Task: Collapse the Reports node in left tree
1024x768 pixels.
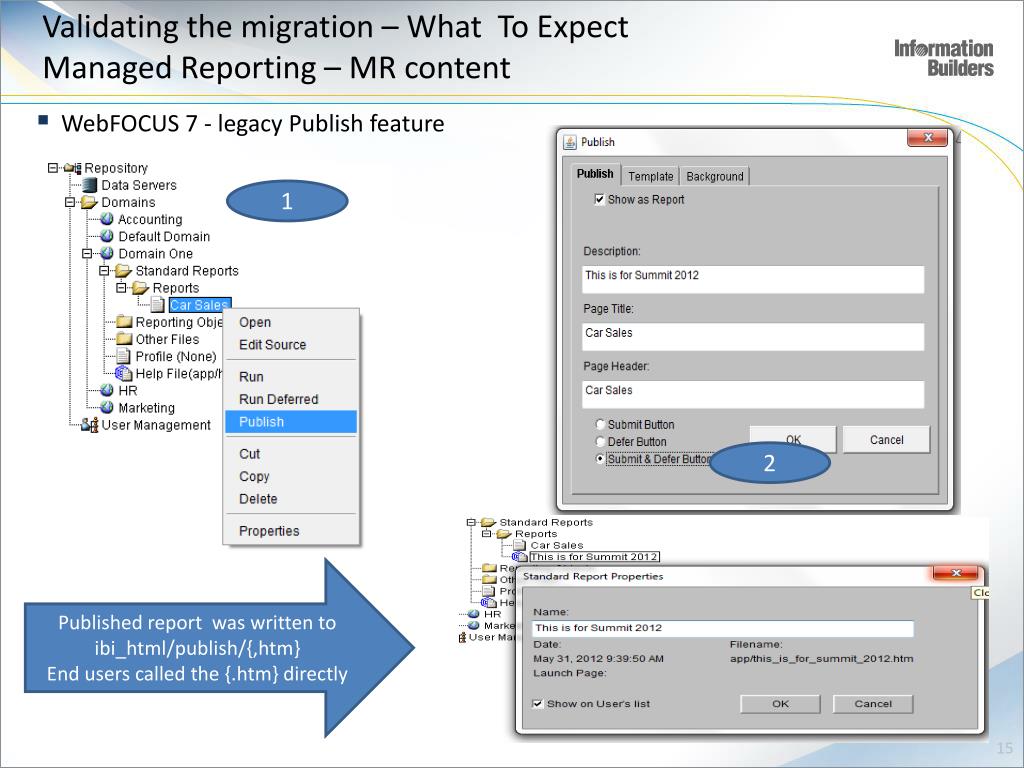Action: [121, 287]
